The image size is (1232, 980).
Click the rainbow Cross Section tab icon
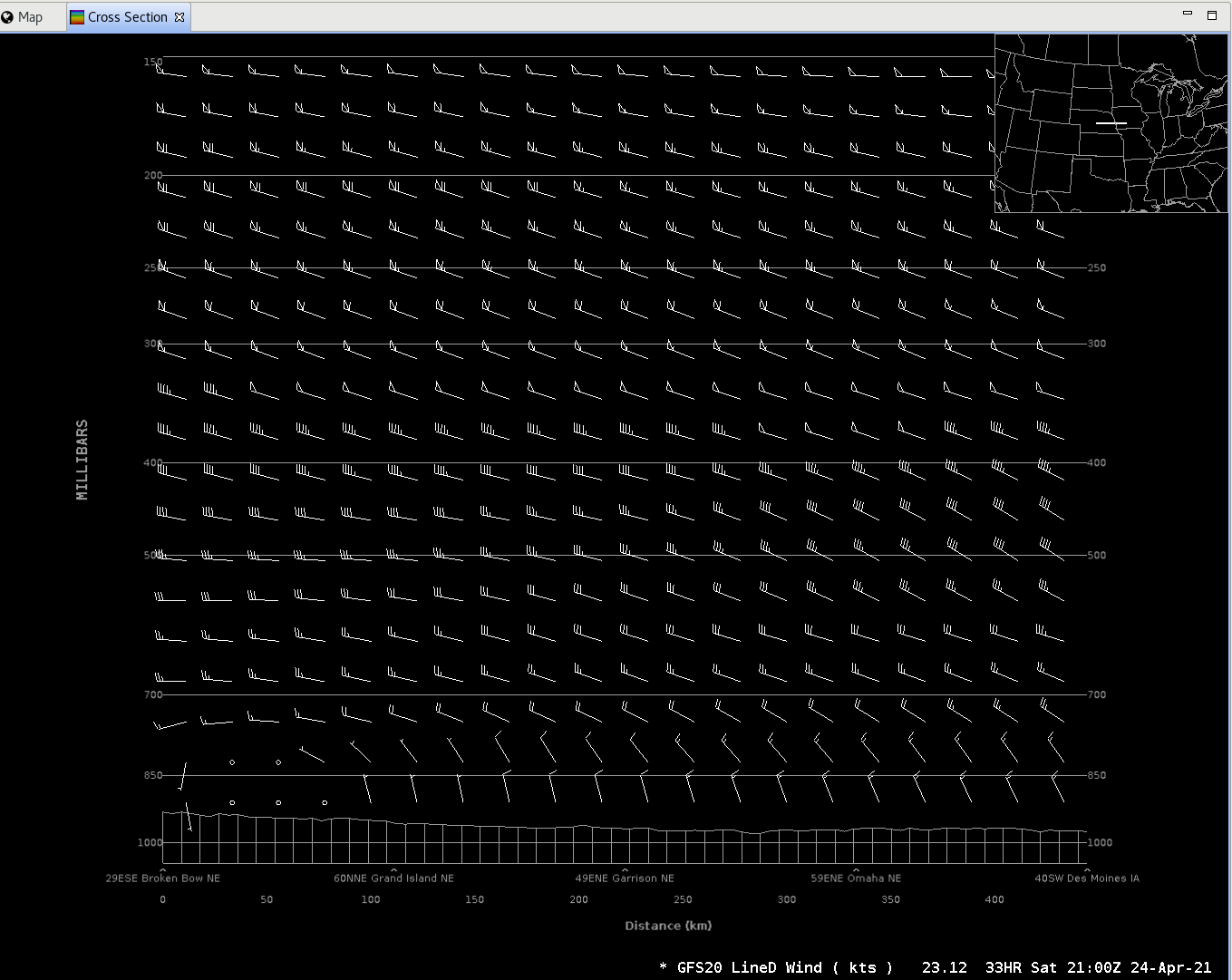(77, 17)
